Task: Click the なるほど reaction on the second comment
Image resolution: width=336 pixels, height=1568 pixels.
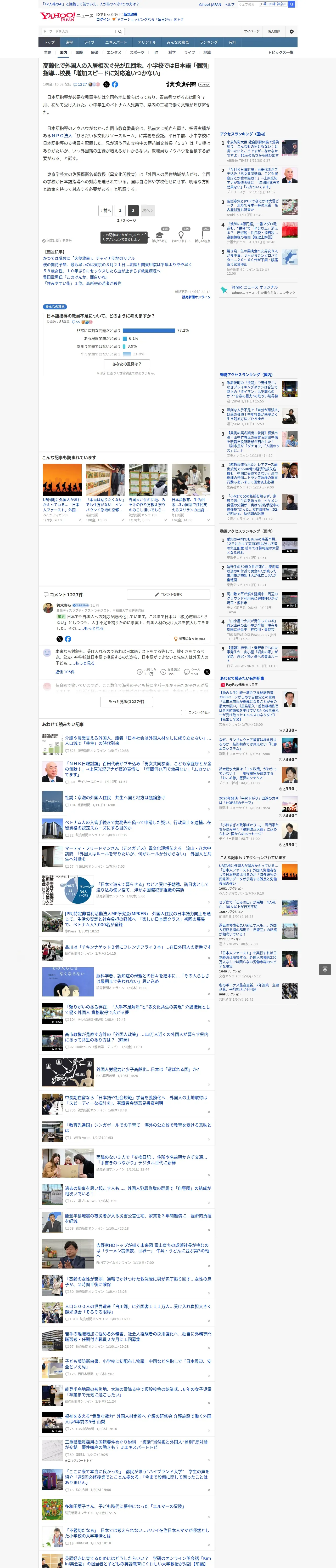Action: 170,672
